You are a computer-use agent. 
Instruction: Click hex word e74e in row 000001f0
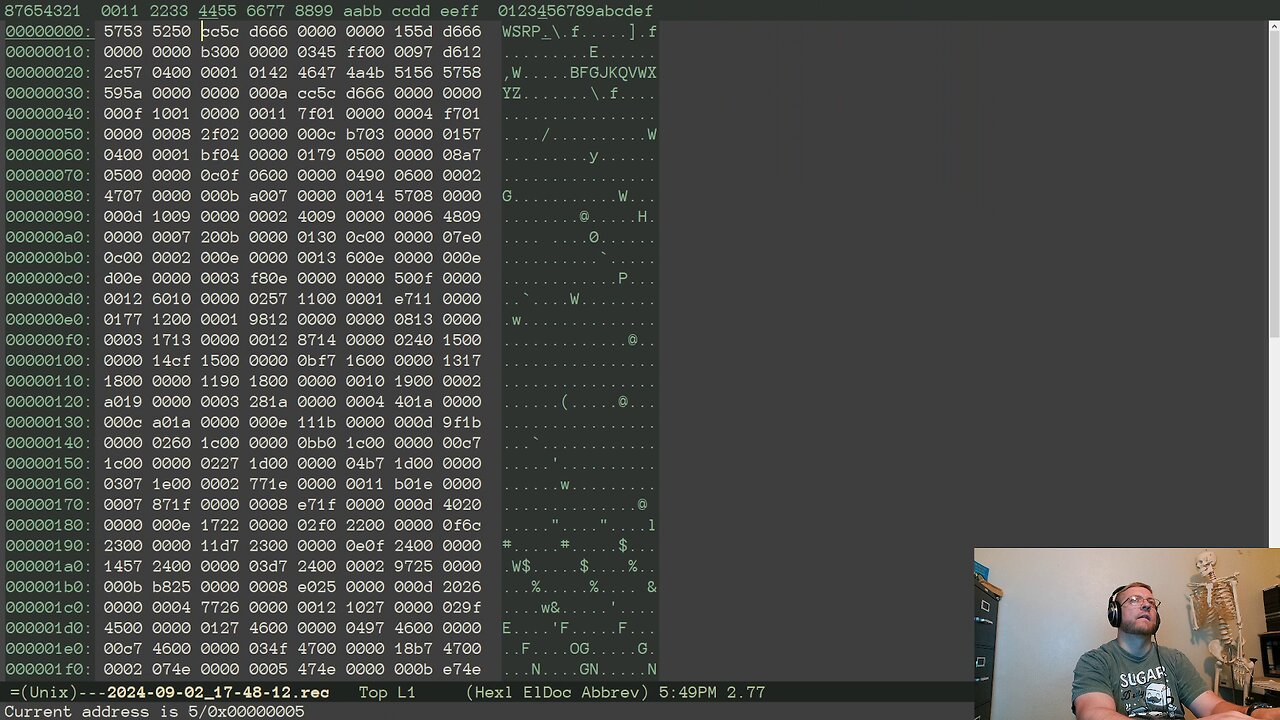(462, 670)
